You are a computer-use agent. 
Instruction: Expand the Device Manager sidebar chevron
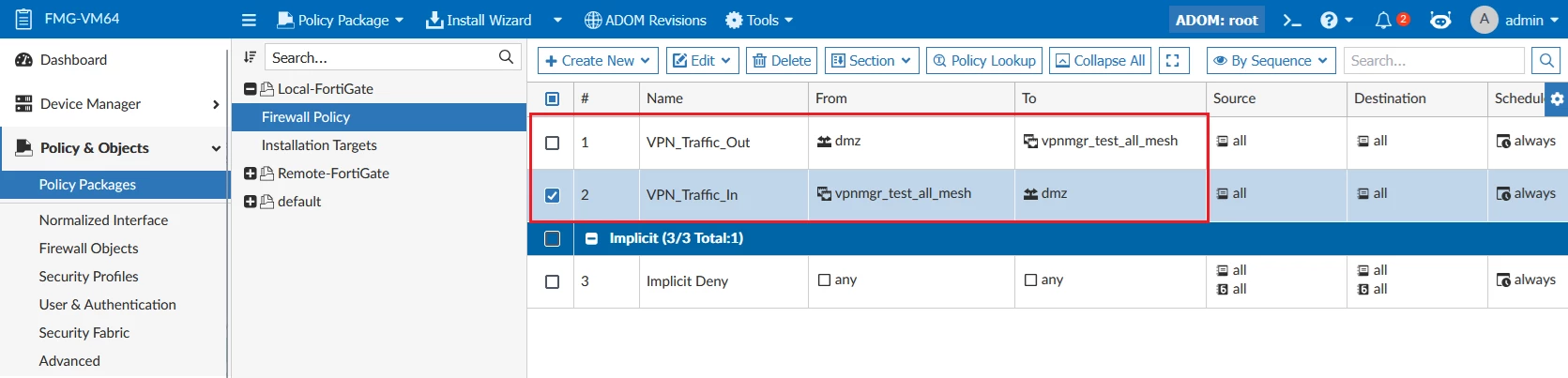click(x=216, y=104)
